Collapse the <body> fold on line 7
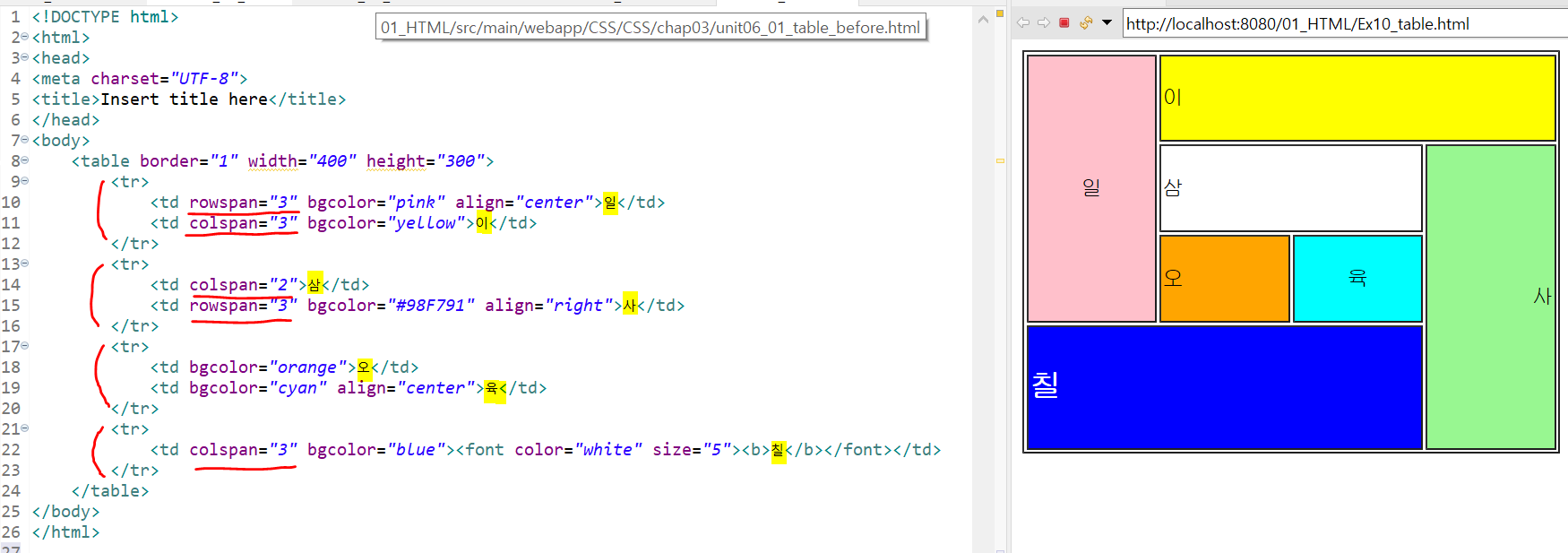Viewport: 1568px width, 553px height. (25, 140)
